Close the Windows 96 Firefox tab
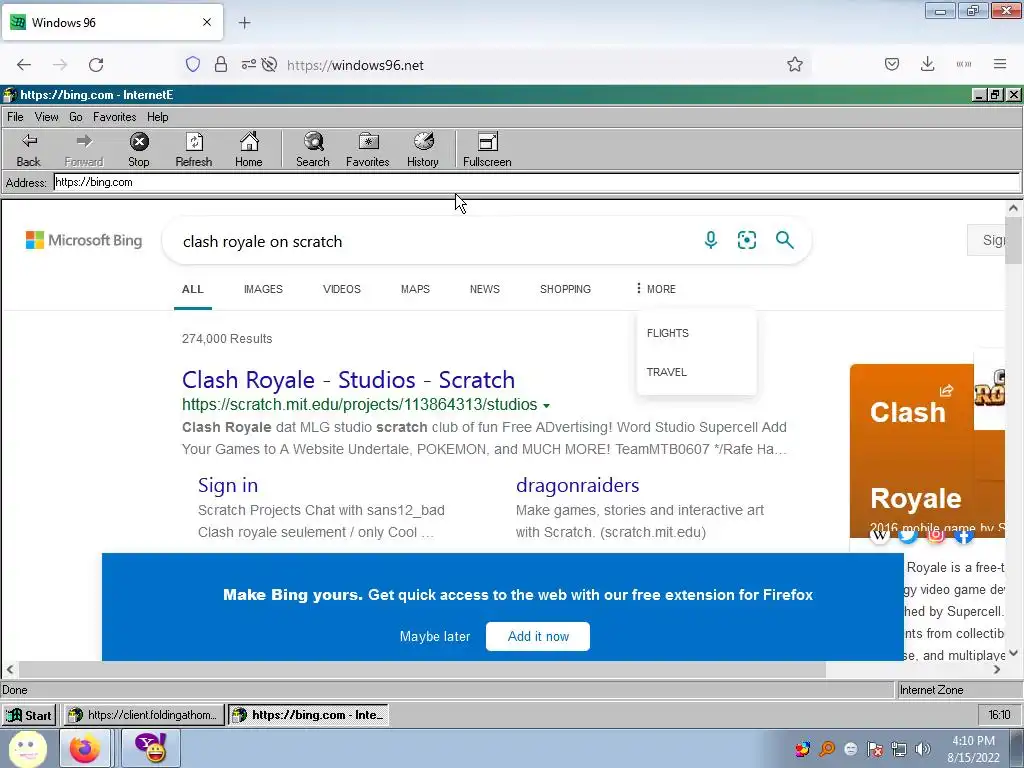Screen dimensions: 1024x768 click(207, 22)
